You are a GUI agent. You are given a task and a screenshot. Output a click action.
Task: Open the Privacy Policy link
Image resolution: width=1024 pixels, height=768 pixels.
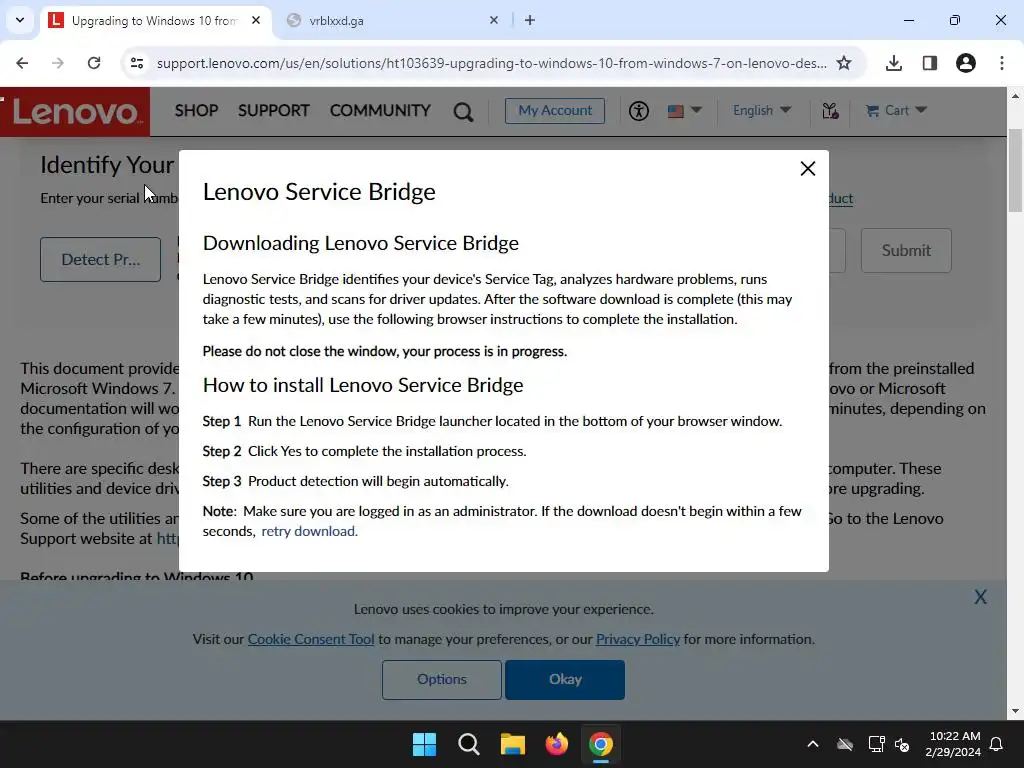pyautogui.click(x=637, y=639)
